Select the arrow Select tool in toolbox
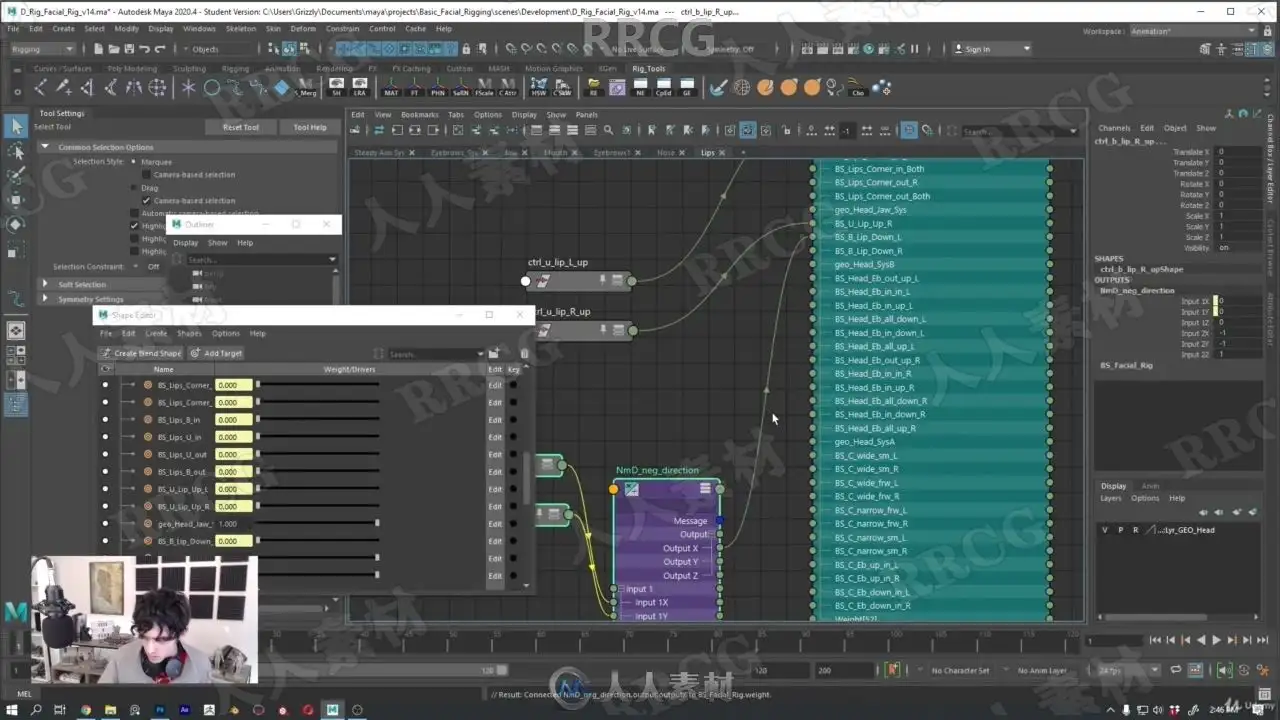This screenshot has width=1280, height=720. pyautogui.click(x=16, y=126)
